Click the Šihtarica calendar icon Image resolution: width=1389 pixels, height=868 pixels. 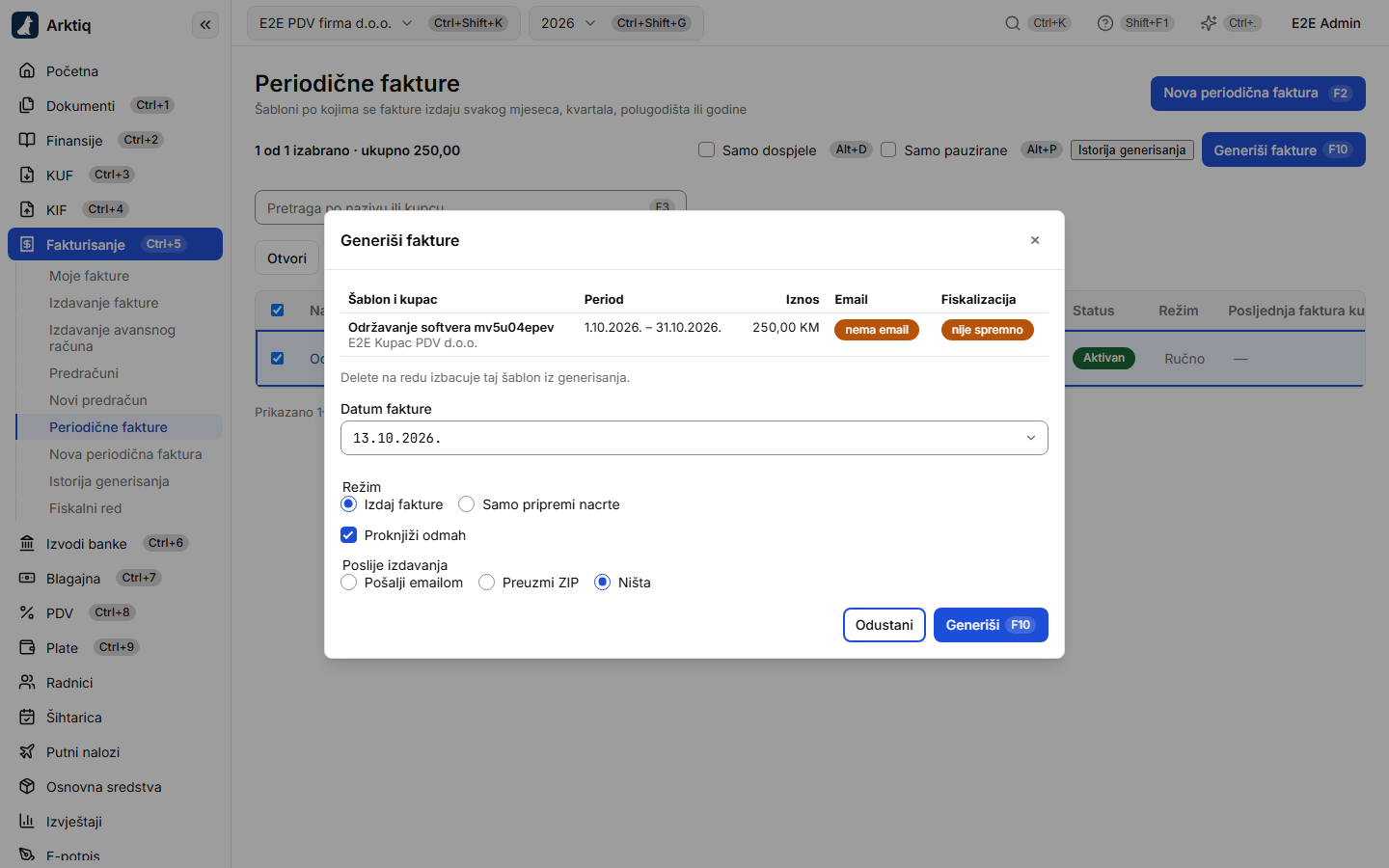(27, 718)
